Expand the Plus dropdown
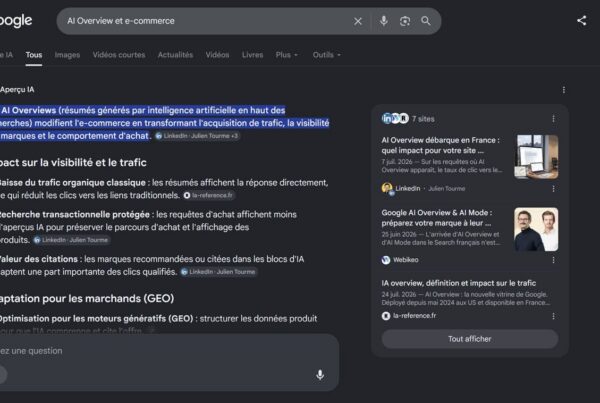 tap(287, 55)
